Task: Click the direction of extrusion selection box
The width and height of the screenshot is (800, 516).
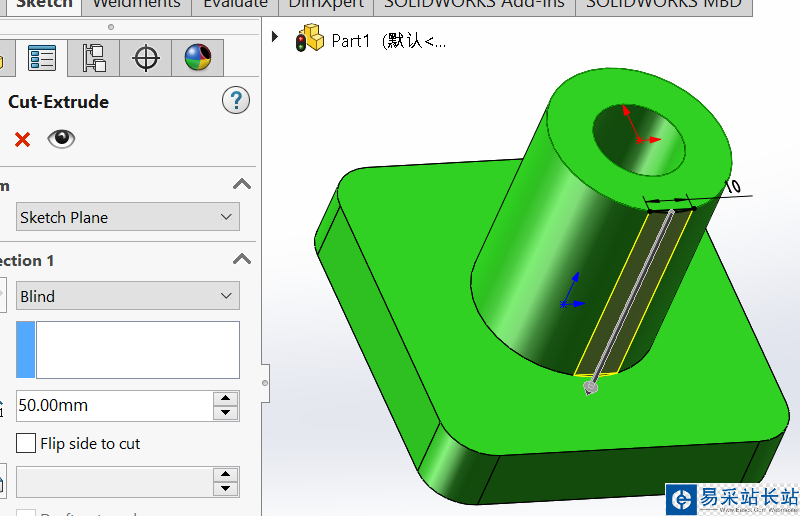Action: click(138, 350)
